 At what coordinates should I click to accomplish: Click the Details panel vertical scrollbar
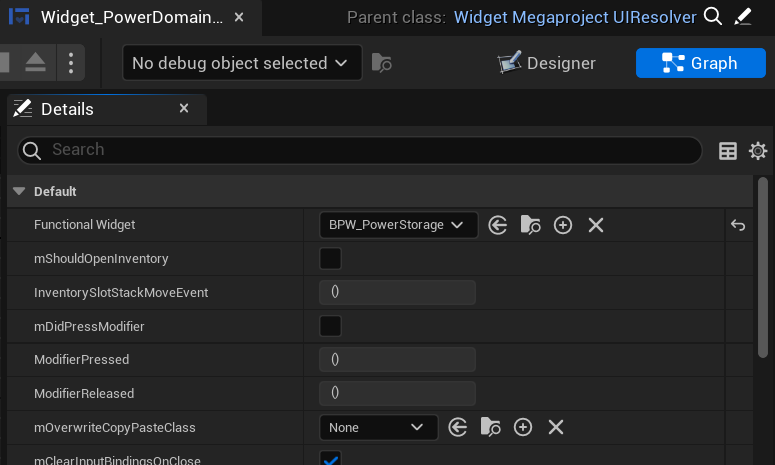click(x=763, y=267)
